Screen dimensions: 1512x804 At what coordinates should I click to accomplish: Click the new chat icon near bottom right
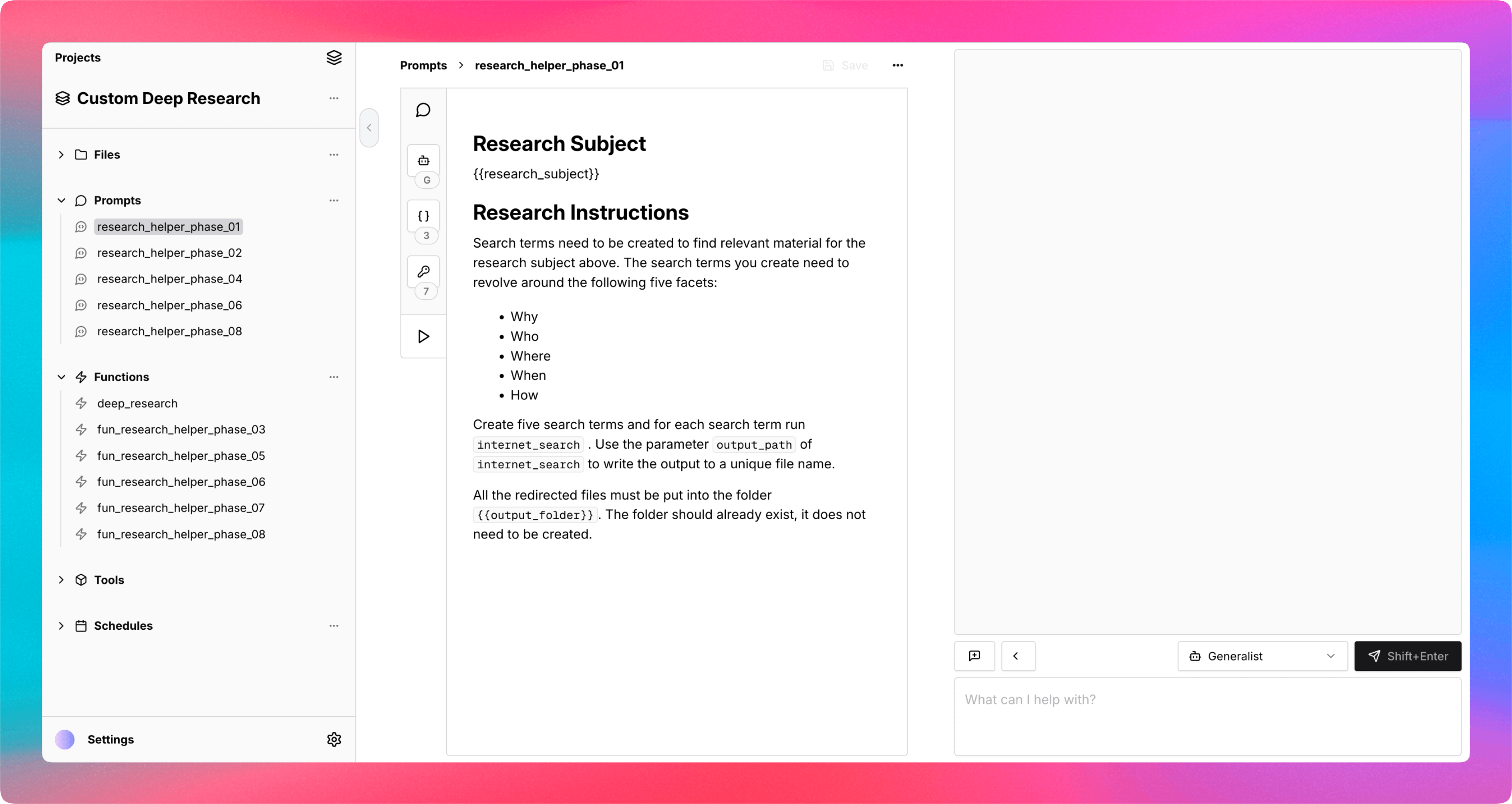click(x=975, y=656)
